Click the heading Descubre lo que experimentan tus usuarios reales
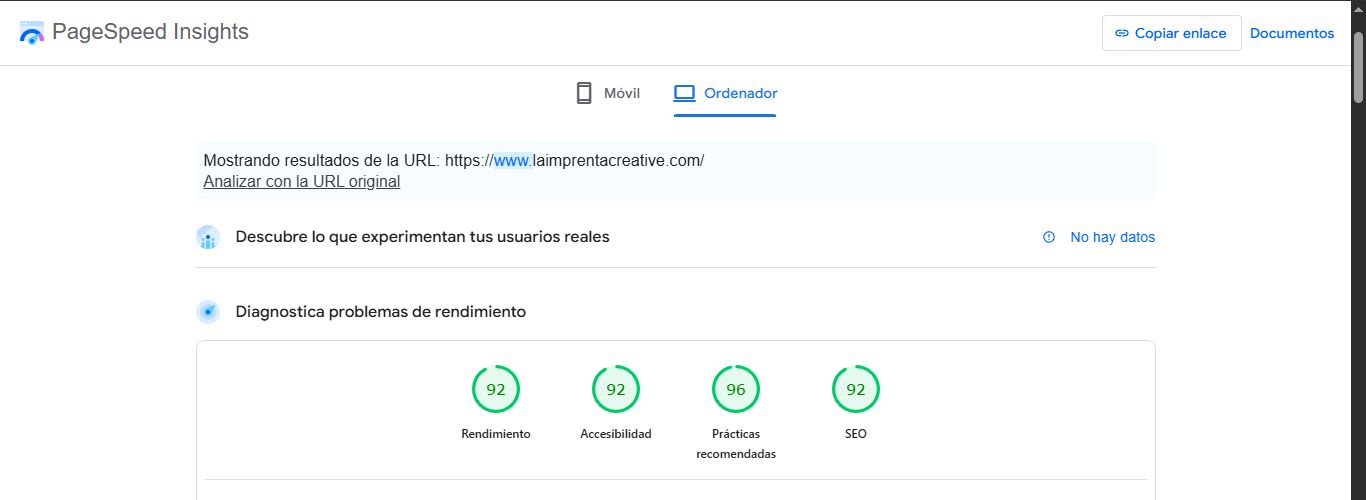The image size is (1366, 500). coord(422,237)
